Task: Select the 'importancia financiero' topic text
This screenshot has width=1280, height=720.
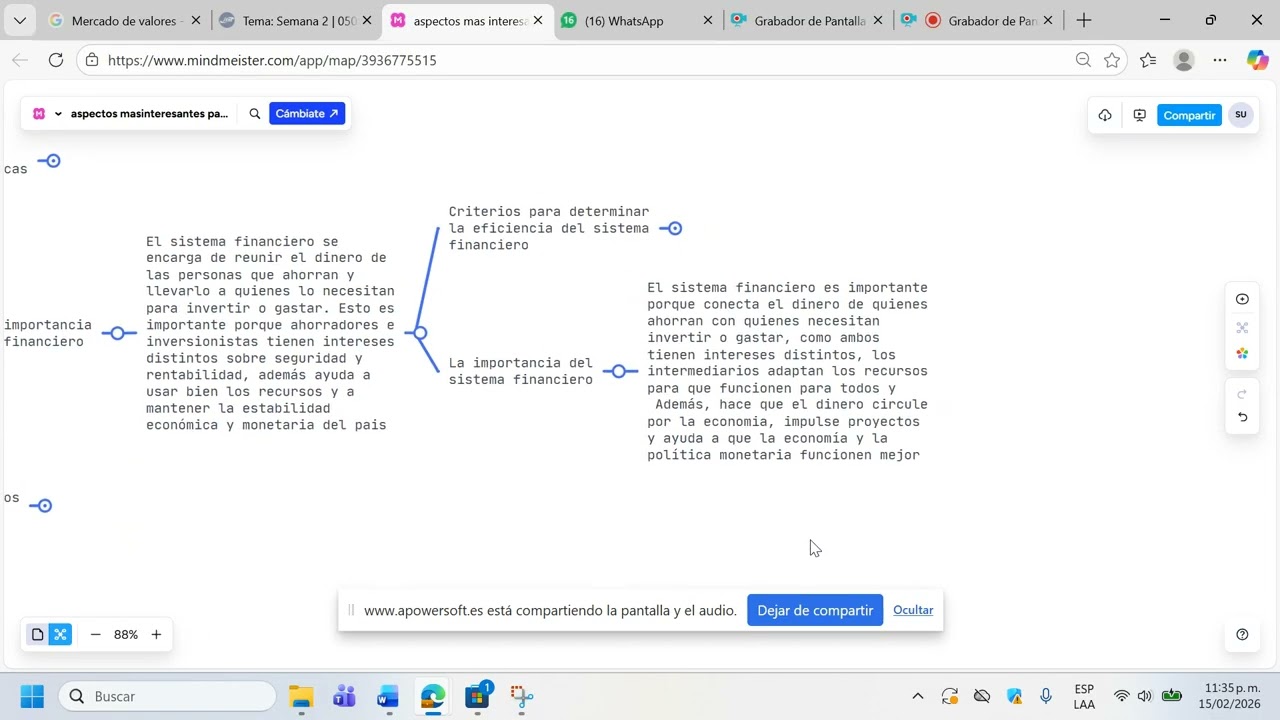Action: pos(47,333)
